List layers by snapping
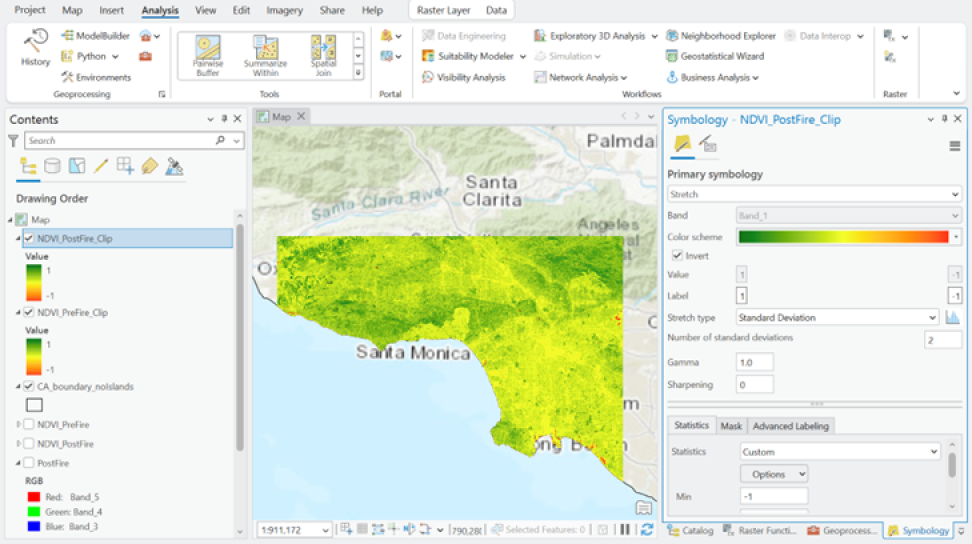972x544 pixels. pyautogui.click(x=125, y=166)
